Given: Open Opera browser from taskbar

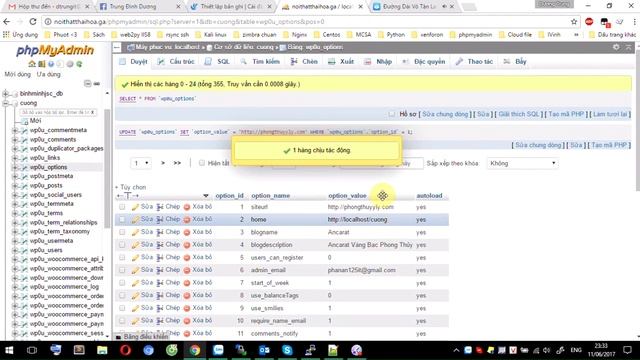Looking at the screenshot, I should tap(125, 350).
